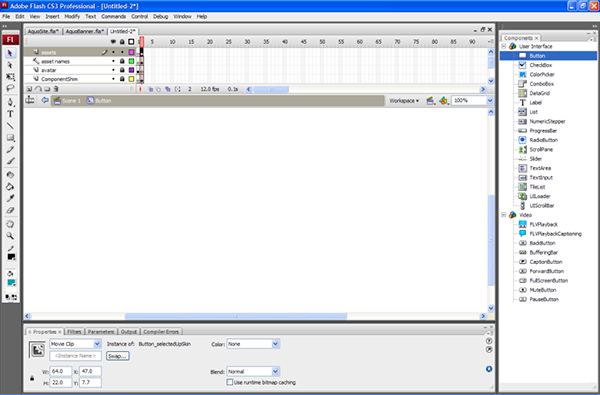Choose the Hand tool
This screenshot has height=395, width=600.
point(10,224)
